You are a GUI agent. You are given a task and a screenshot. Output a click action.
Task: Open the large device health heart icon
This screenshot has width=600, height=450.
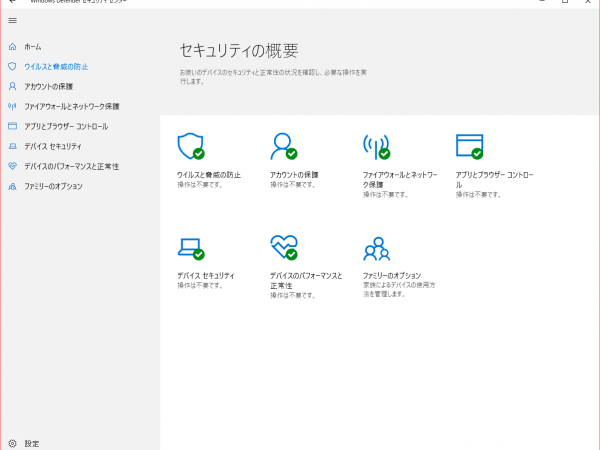[284, 248]
